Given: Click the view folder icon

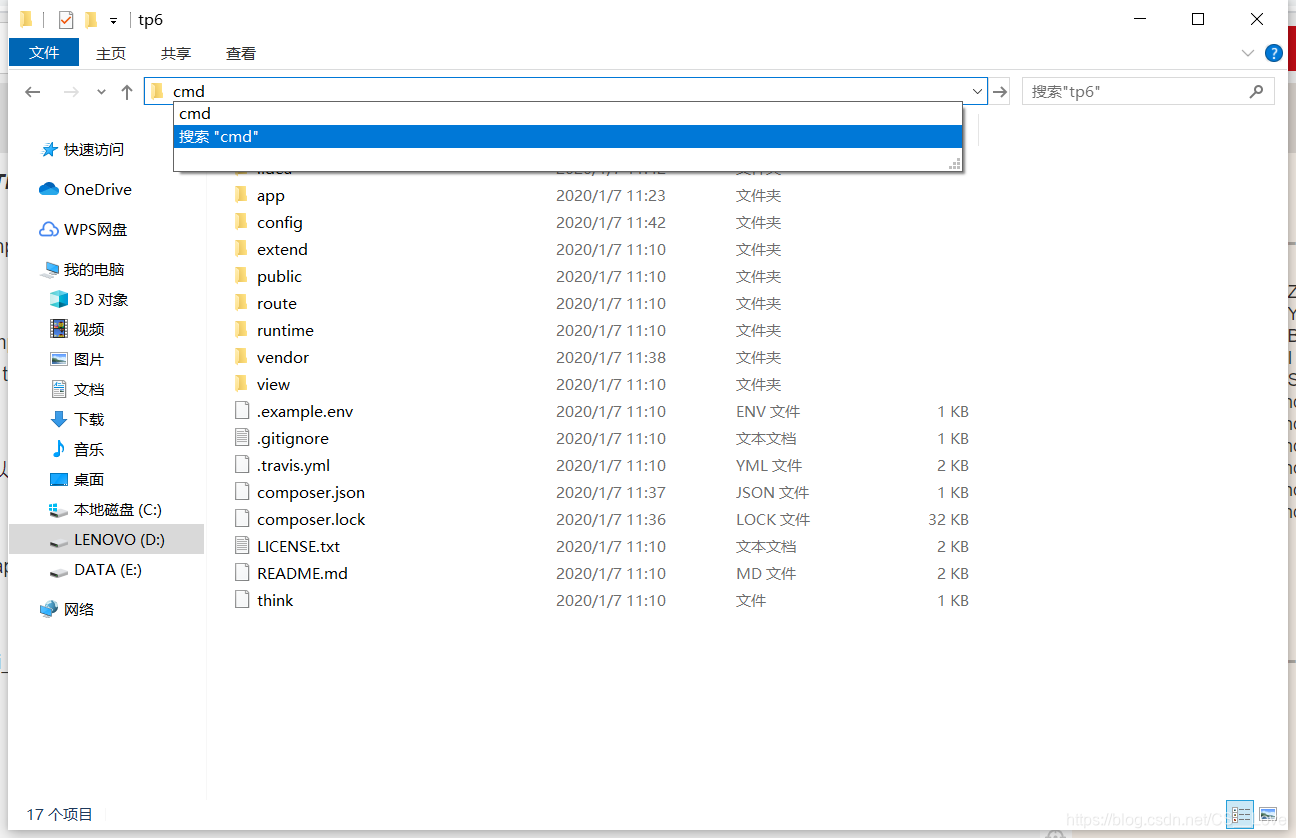Looking at the screenshot, I should click(x=240, y=384).
